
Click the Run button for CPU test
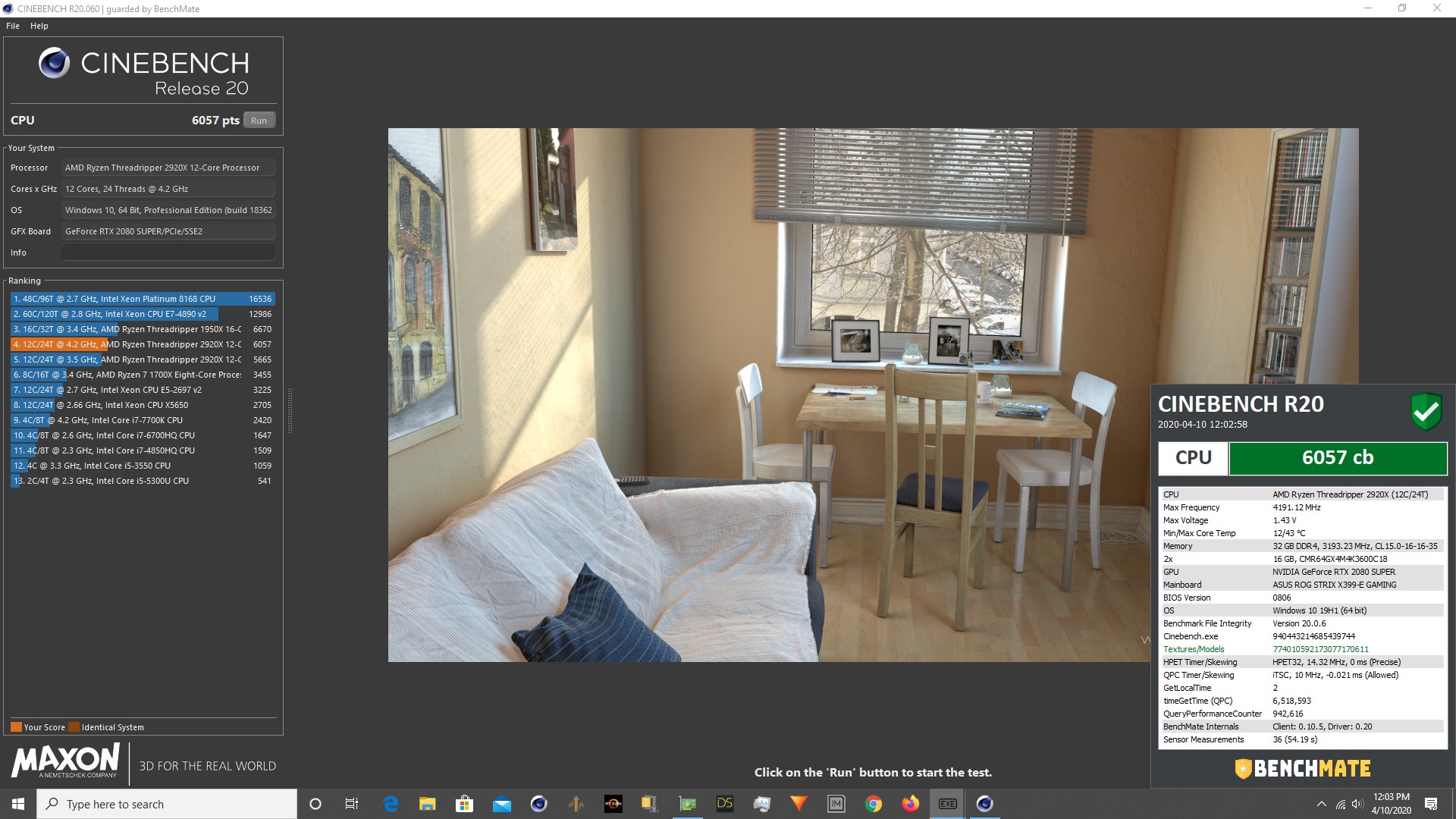259,120
